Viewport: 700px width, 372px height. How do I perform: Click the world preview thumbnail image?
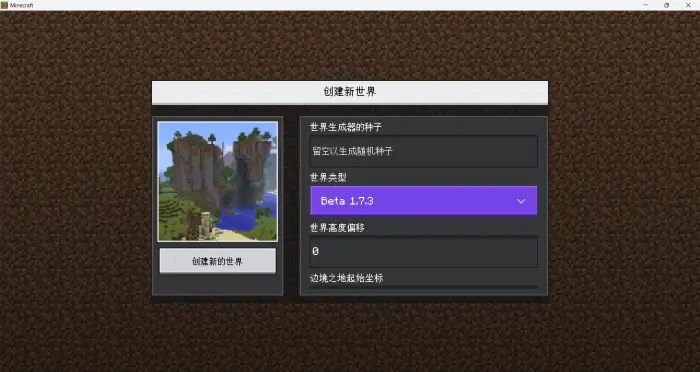[x=218, y=181]
